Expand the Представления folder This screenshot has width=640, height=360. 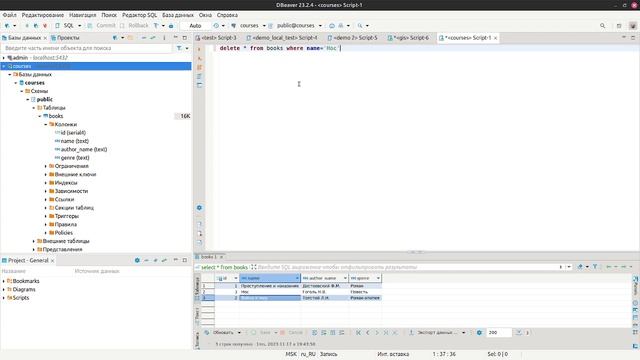pyautogui.click(x=34, y=249)
